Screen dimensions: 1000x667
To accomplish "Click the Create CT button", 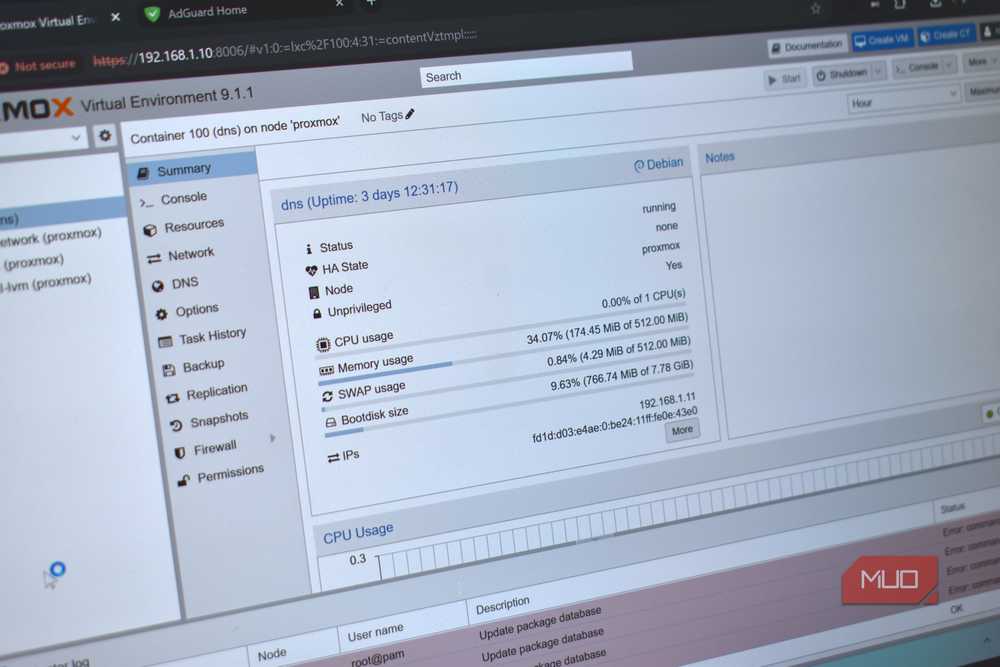I will click(946, 34).
